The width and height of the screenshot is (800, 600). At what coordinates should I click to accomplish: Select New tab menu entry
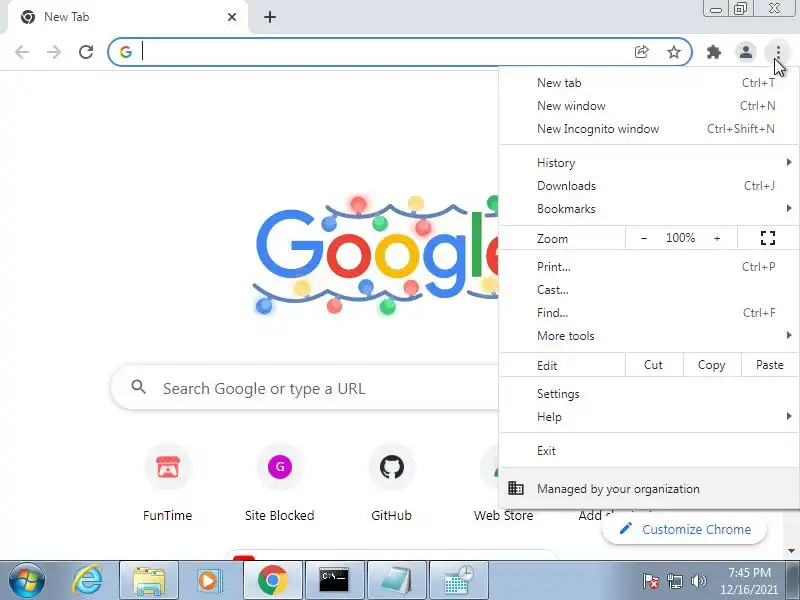(x=649, y=83)
